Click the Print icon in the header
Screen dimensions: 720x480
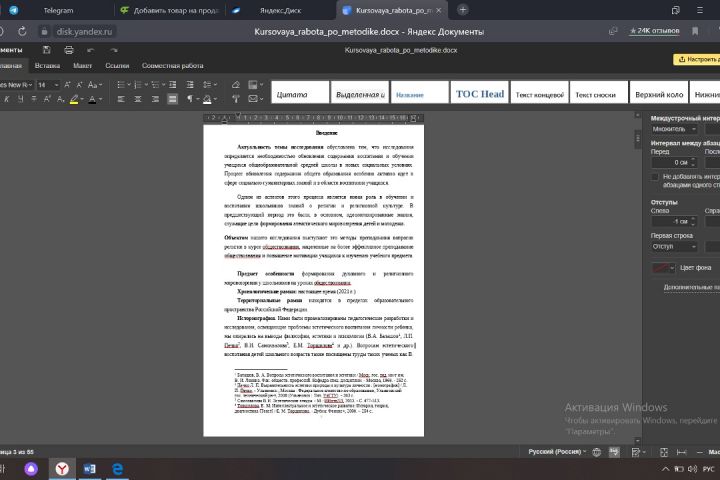pyautogui.click(x=69, y=50)
